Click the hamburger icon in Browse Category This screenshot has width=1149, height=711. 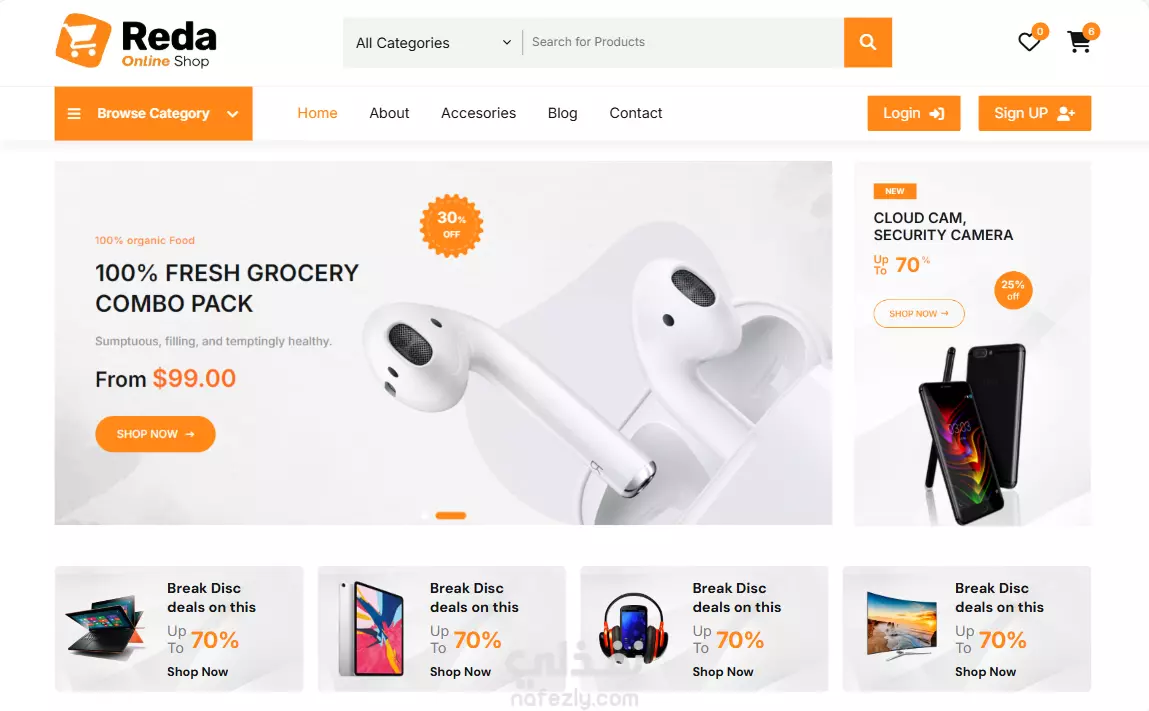point(74,114)
